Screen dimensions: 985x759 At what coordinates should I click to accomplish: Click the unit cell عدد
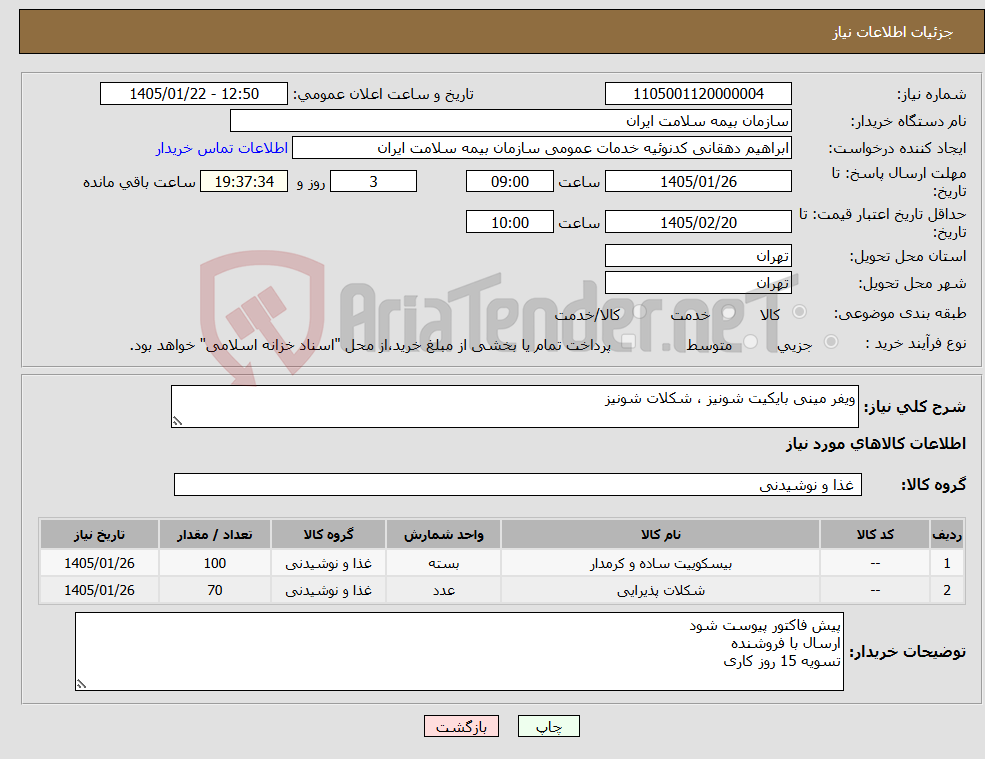click(444, 591)
